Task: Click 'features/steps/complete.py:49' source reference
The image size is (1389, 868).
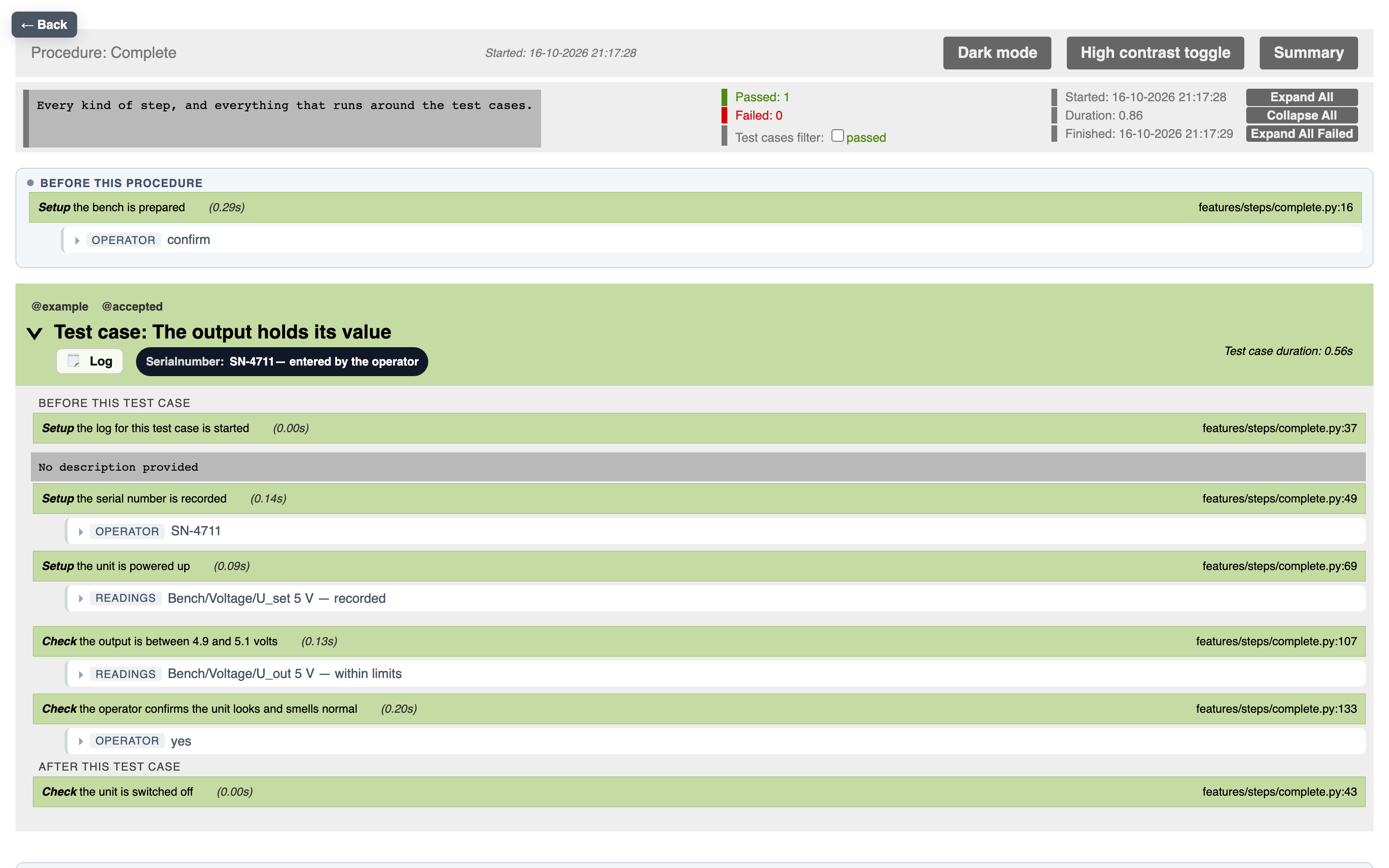Action: pyautogui.click(x=1280, y=498)
